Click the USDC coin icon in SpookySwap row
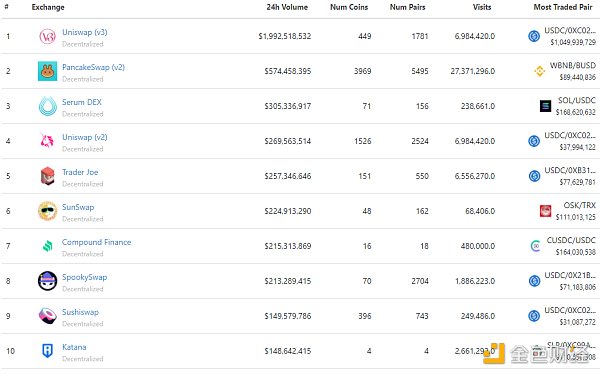The width and height of the screenshot is (600, 375). tap(534, 281)
